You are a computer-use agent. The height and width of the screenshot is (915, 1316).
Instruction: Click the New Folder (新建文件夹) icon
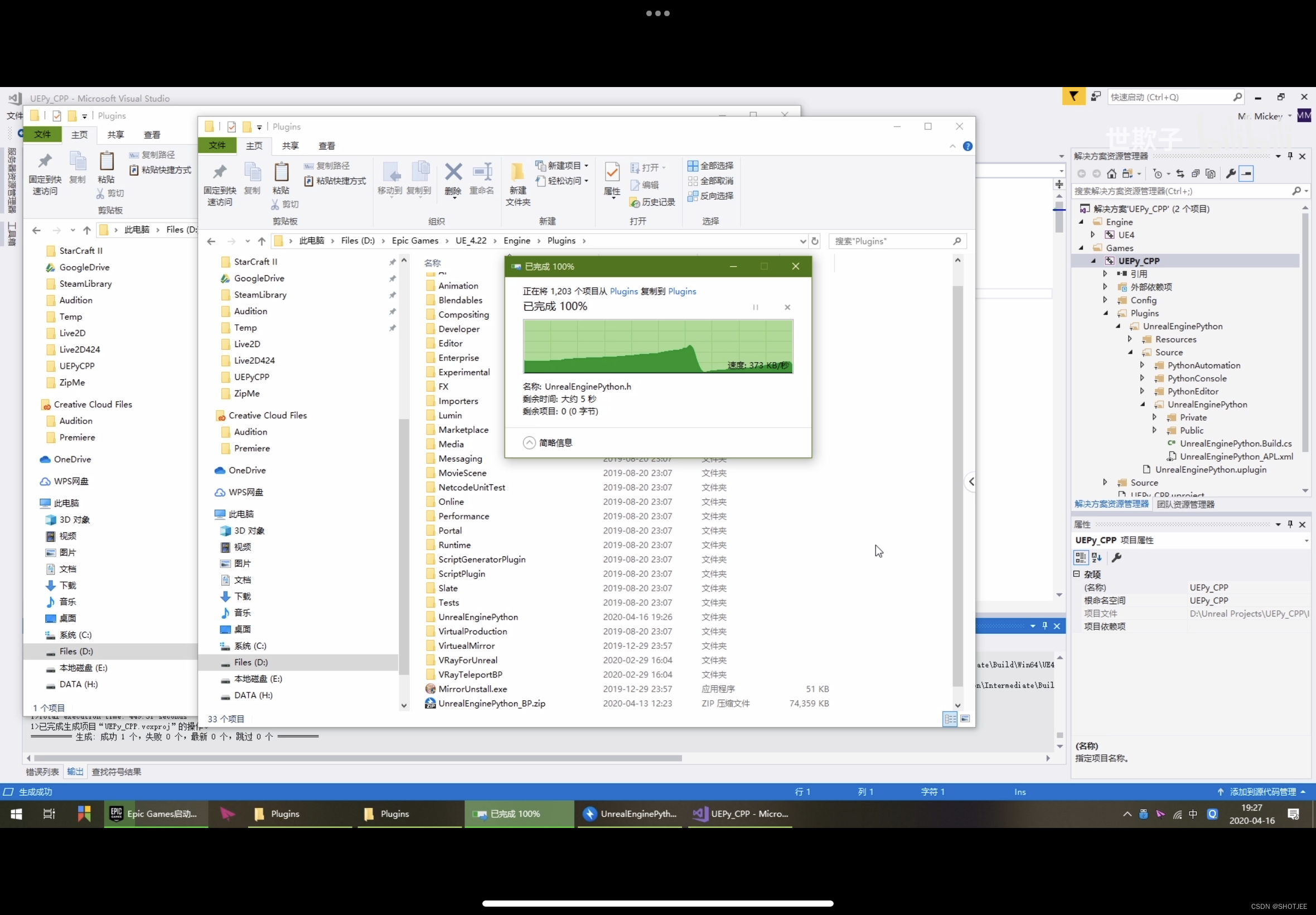click(518, 184)
